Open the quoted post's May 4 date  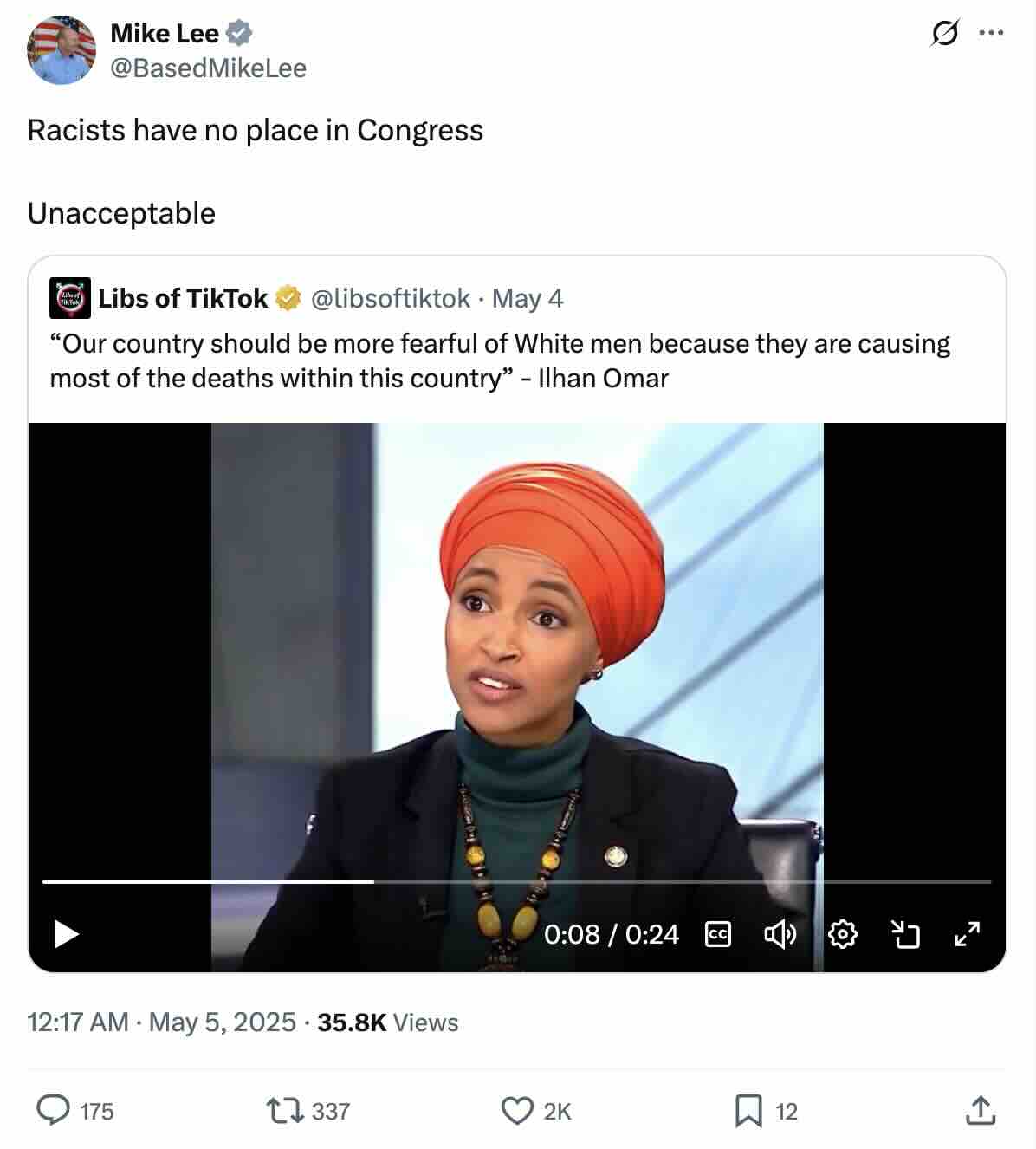(528, 299)
